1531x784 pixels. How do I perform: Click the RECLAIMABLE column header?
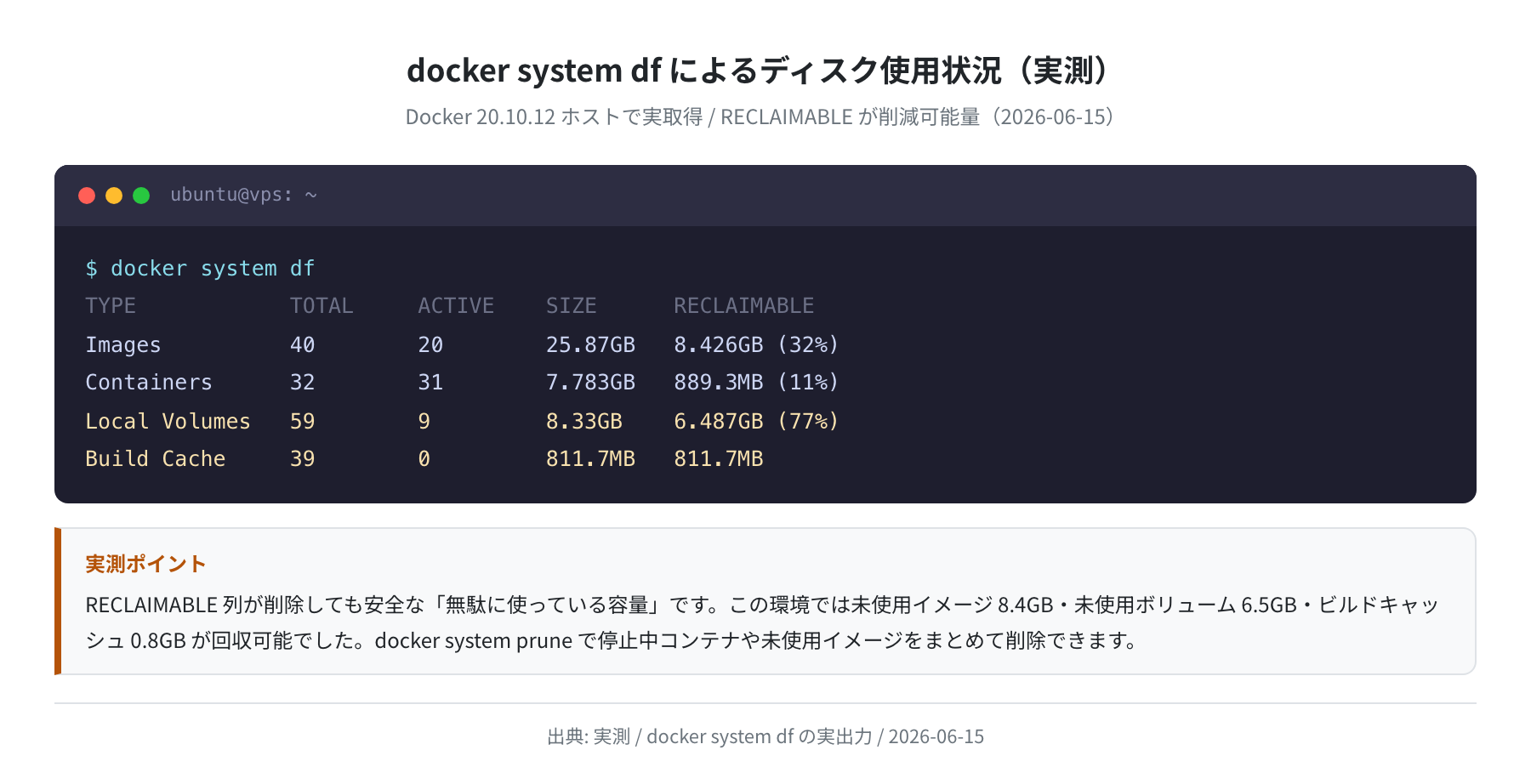(x=744, y=306)
